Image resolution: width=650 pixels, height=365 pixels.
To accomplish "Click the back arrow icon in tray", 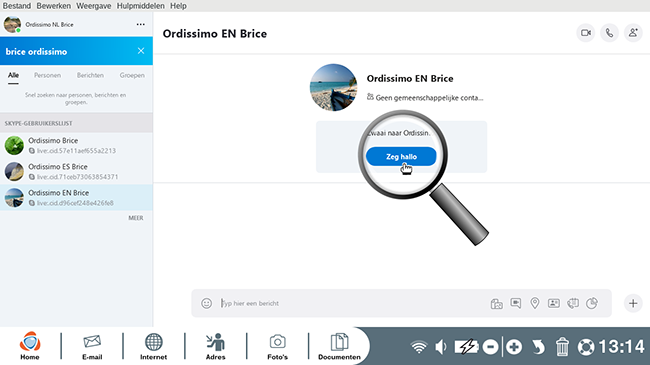I will [x=538, y=347].
